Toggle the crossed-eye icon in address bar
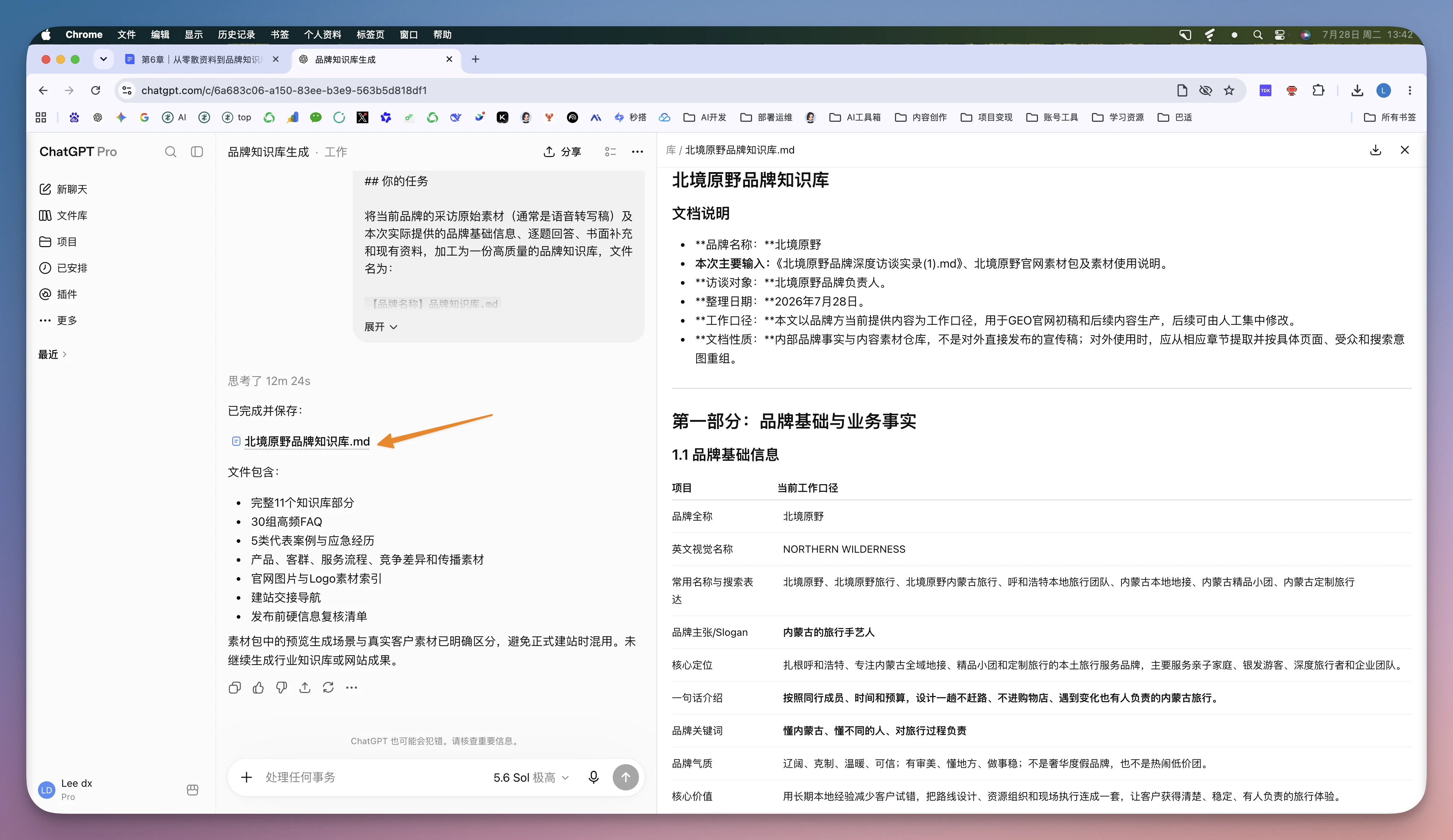 point(1206,90)
